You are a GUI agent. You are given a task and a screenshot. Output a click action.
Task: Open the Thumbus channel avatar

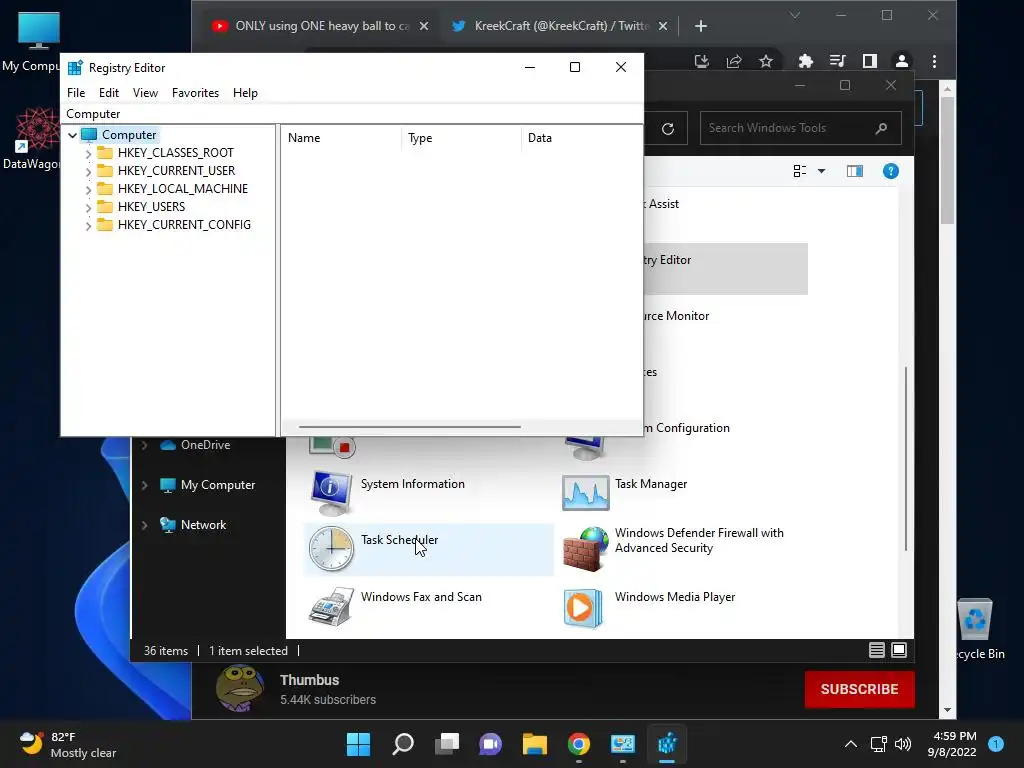click(240, 688)
